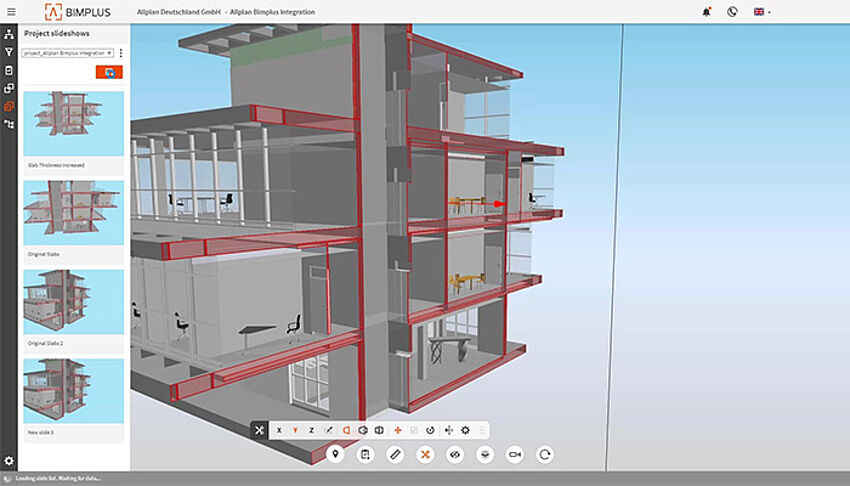Image resolution: width=850 pixels, height=486 pixels.
Task: Toggle the Y axis section plane
Action: click(295, 430)
